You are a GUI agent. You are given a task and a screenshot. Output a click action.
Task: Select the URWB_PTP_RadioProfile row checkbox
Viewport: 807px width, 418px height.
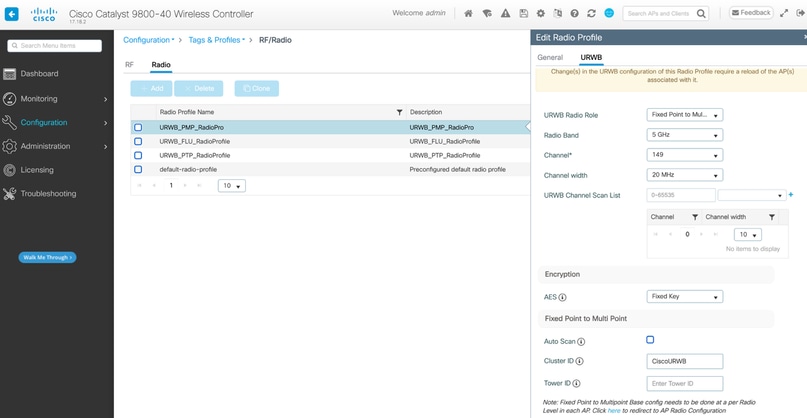click(x=138, y=155)
